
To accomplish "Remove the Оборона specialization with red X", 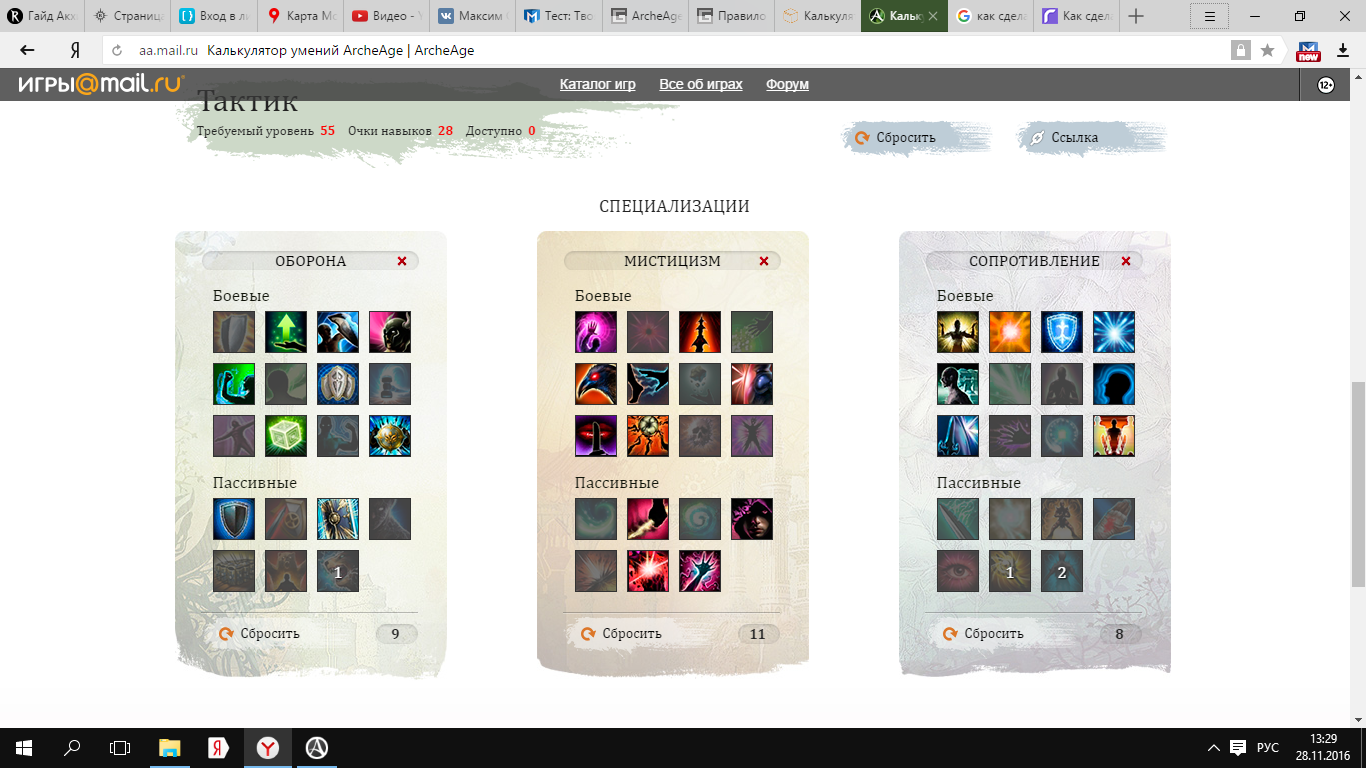I will click(x=402, y=261).
